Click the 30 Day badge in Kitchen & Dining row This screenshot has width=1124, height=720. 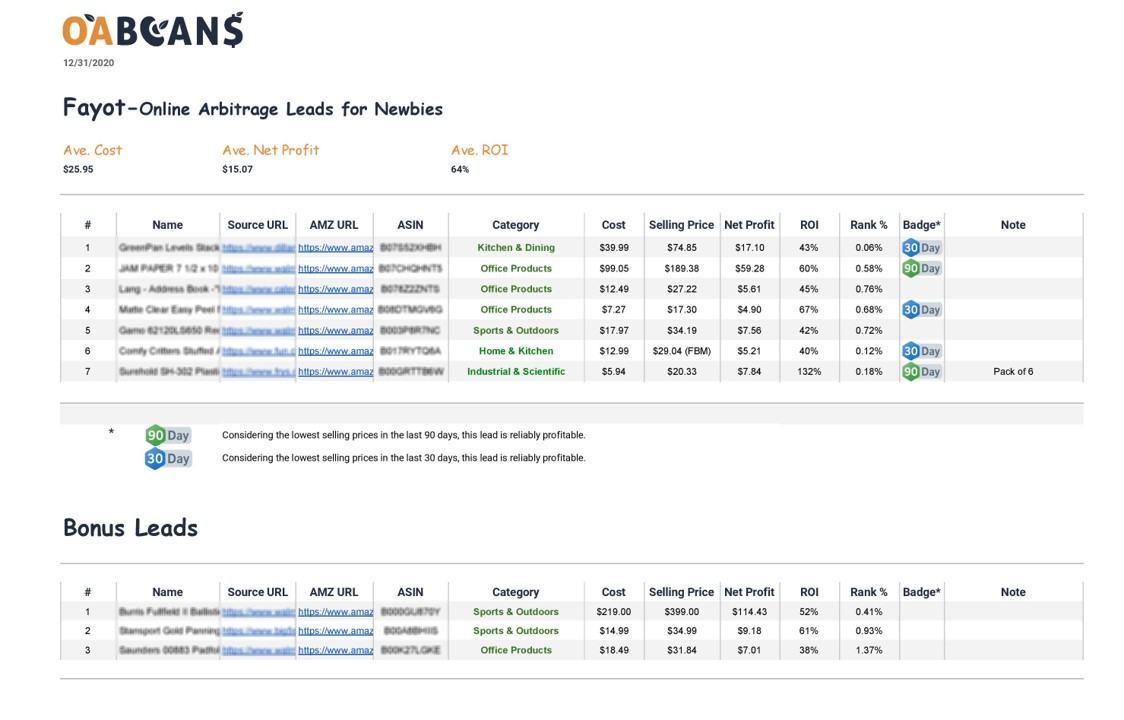pos(921,248)
